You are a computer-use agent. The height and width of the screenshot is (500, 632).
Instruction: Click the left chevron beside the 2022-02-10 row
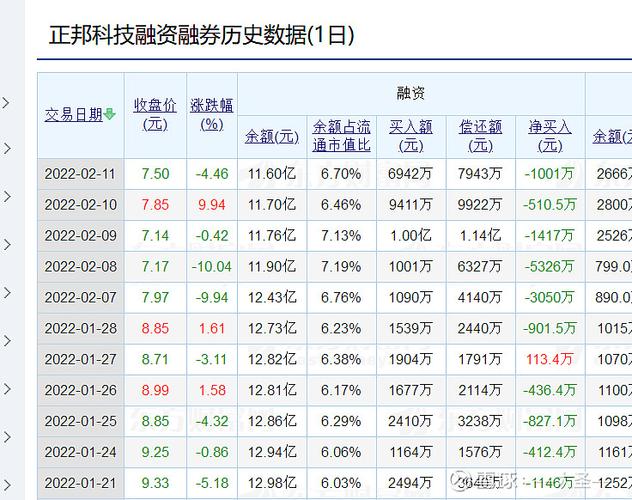click(x=6, y=197)
